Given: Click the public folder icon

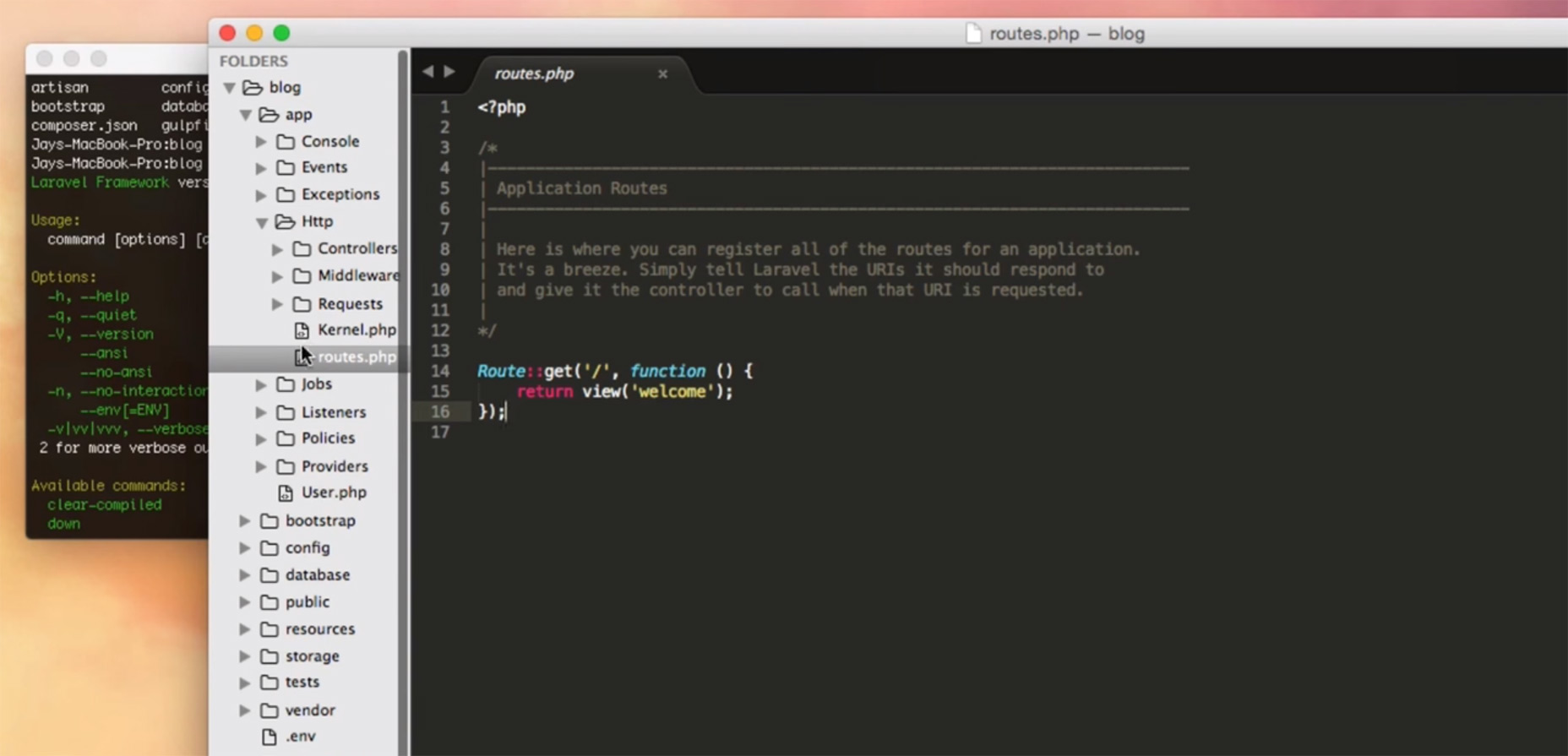Looking at the screenshot, I should click(269, 601).
